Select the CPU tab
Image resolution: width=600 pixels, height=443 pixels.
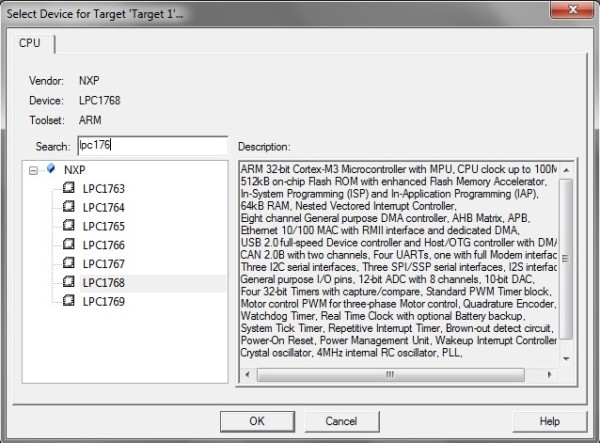click(30, 44)
